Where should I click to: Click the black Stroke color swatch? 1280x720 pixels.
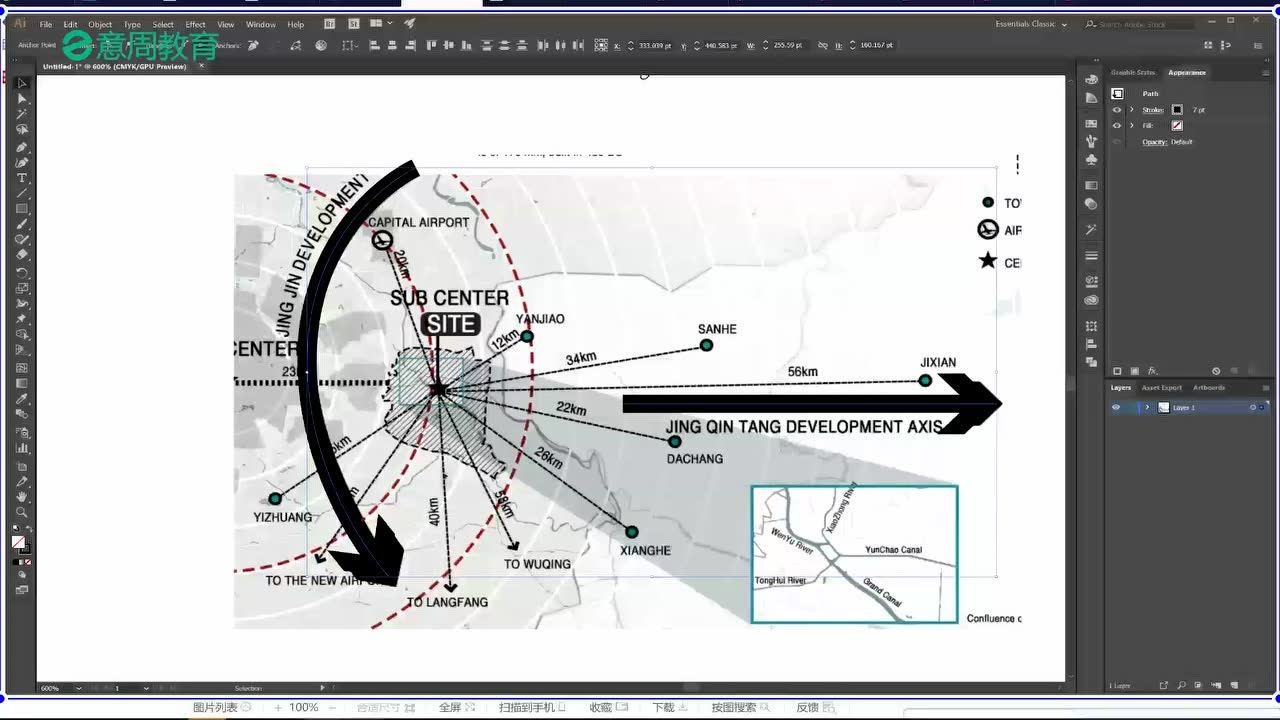1177,110
